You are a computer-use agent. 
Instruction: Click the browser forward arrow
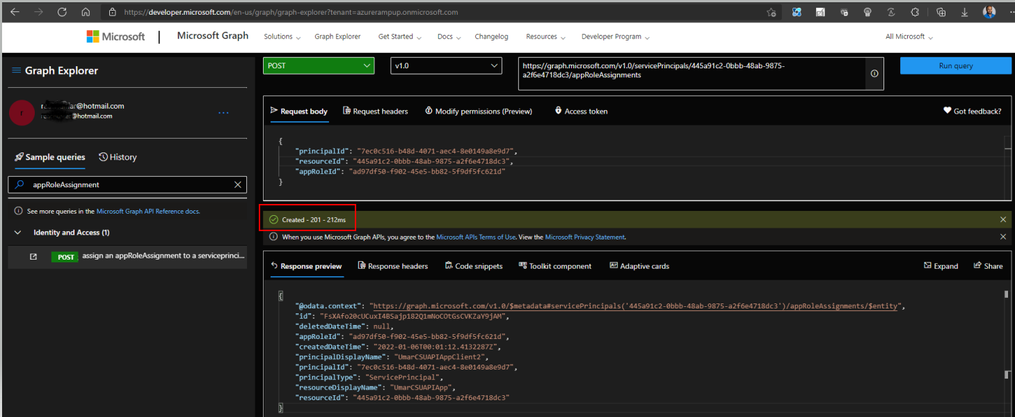(x=38, y=12)
